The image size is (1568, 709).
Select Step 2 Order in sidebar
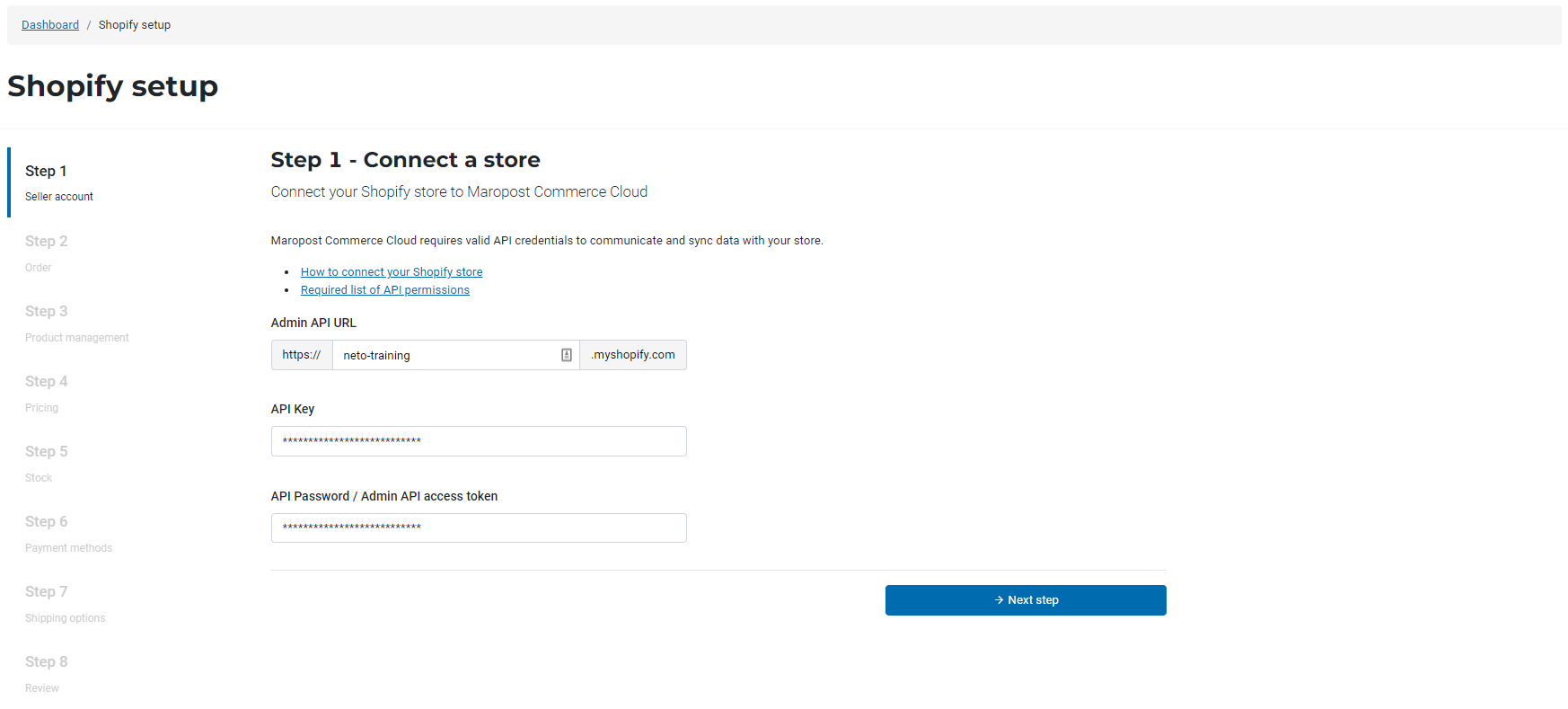click(47, 253)
